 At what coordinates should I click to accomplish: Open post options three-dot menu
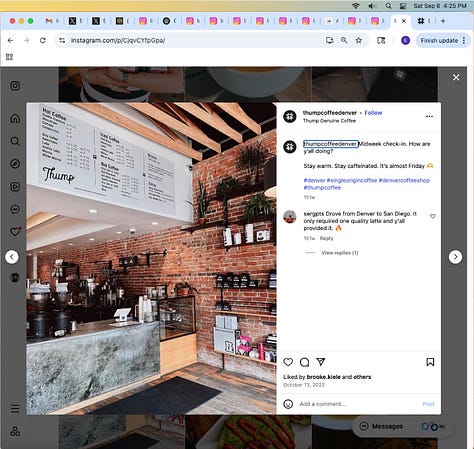429,116
